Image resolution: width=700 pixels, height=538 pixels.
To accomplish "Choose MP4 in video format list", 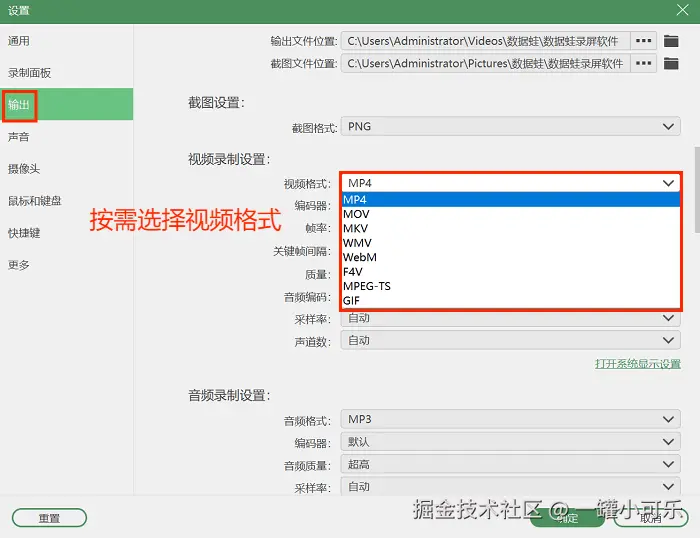I will point(510,200).
